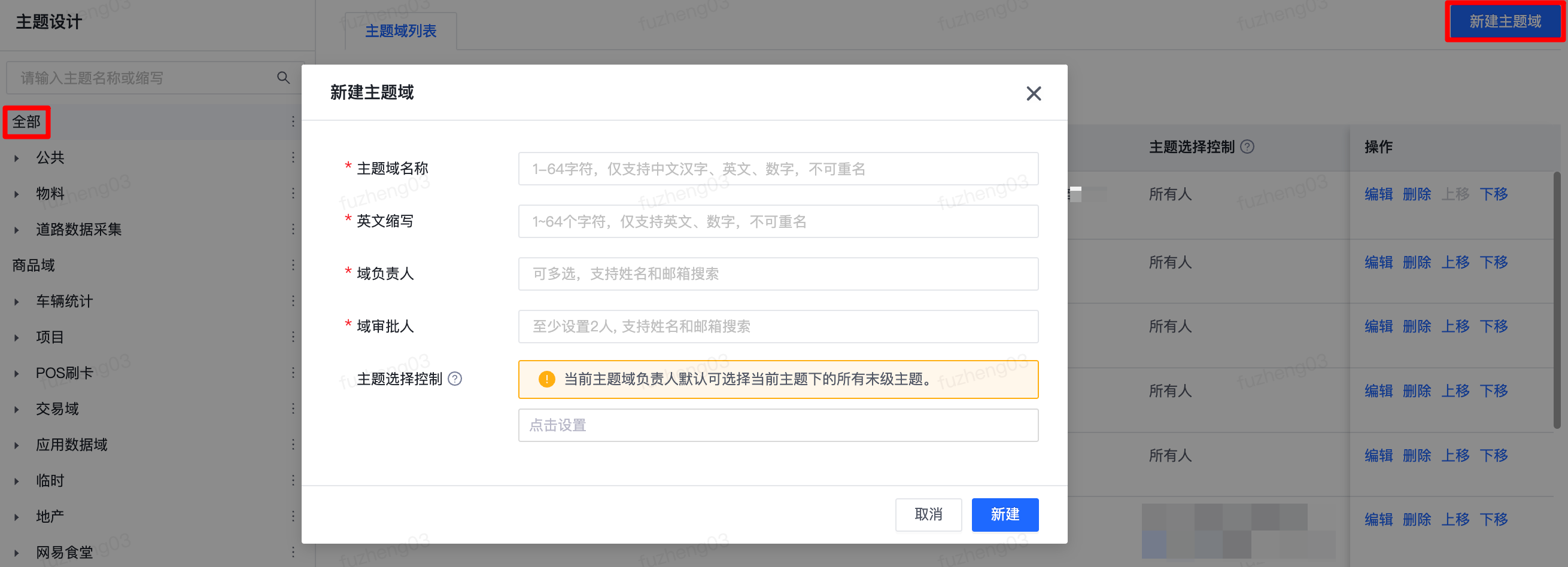This screenshot has width=1568, height=567.
Task: Expand the 网易食堂 tree node
Action: pyautogui.click(x=16, y=553)
